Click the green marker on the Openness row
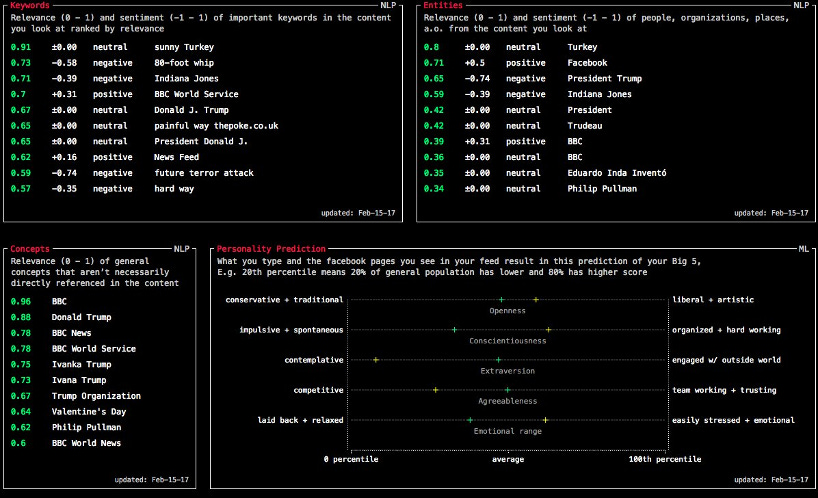Screen dimensions: 818x498 [x=502, y=300]
